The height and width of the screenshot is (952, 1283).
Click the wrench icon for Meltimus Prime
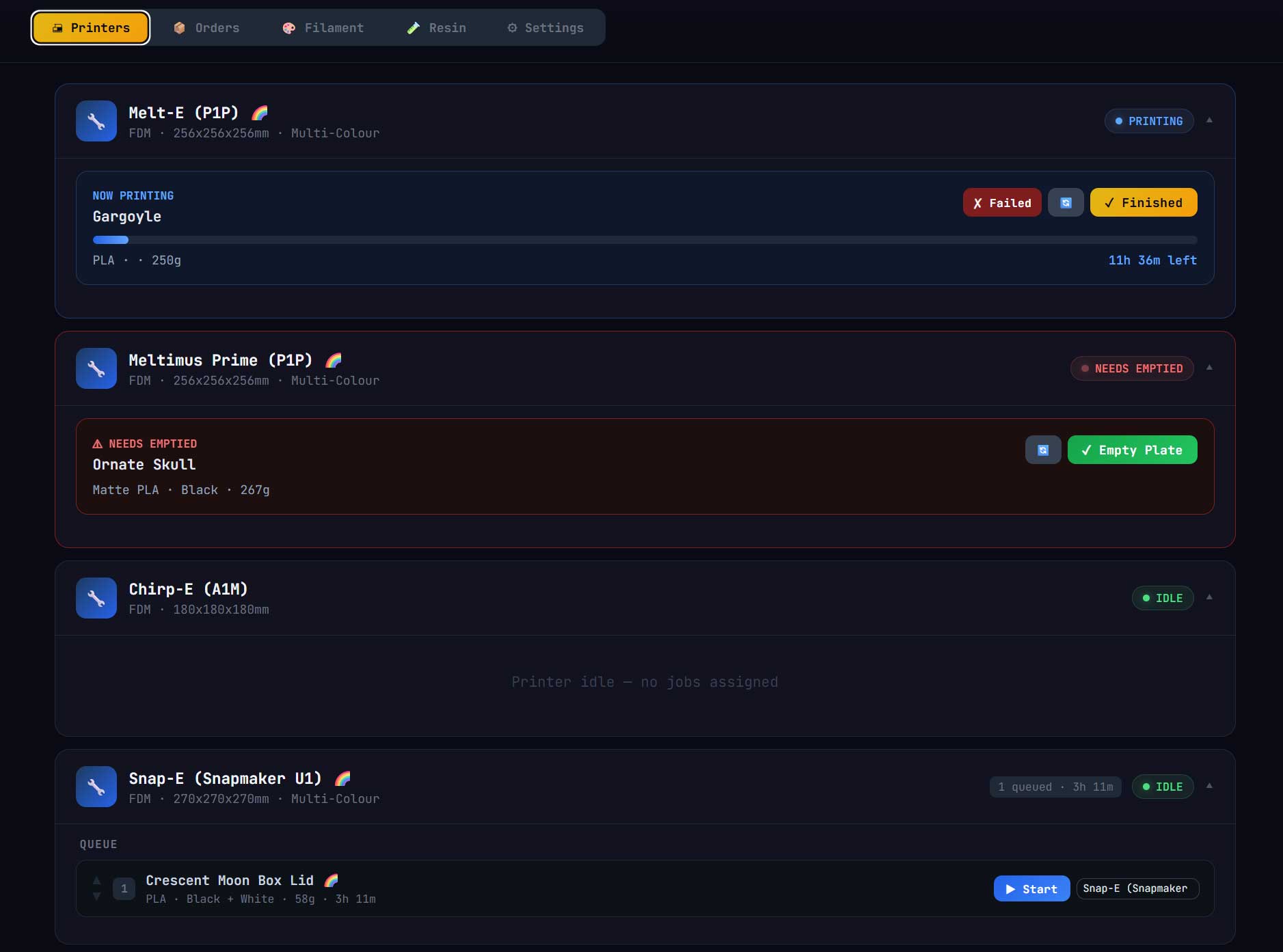pyautogui.click(x=96, y=368)
